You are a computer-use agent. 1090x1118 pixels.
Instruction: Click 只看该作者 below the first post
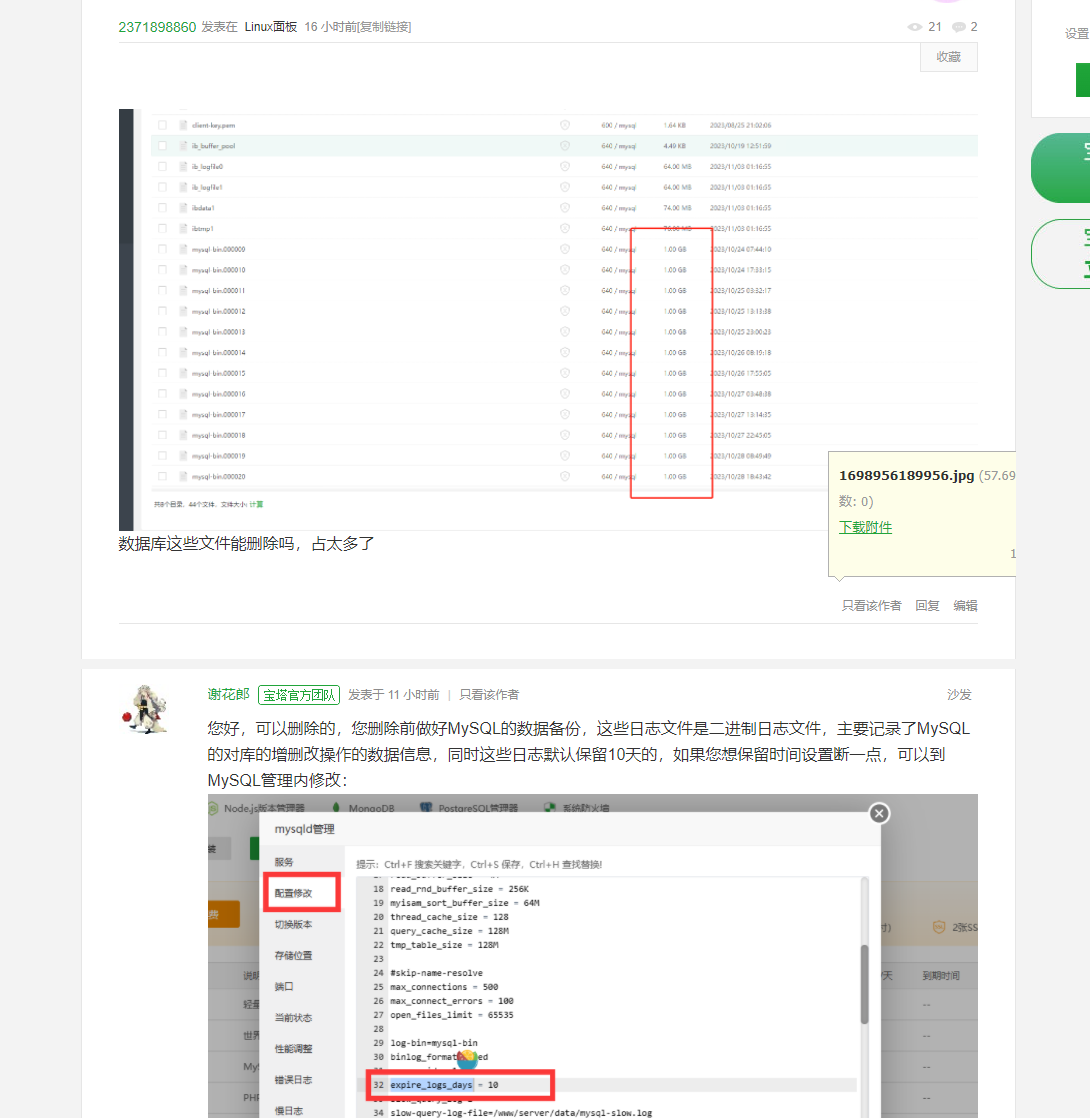[x=871, y=605]
